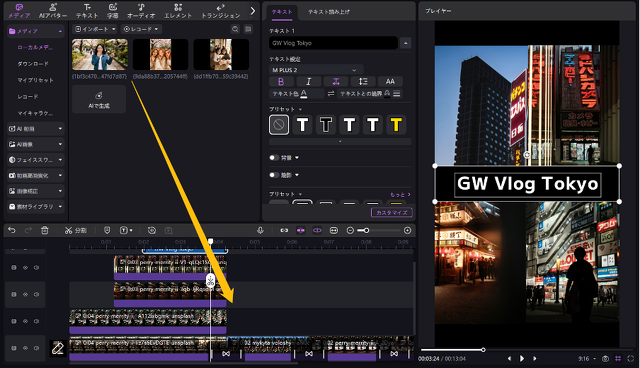Image resolution: width=640 pixels, height=368 pixels.
Task: Collapse the メディア folder section
Action: click(60, 31)
